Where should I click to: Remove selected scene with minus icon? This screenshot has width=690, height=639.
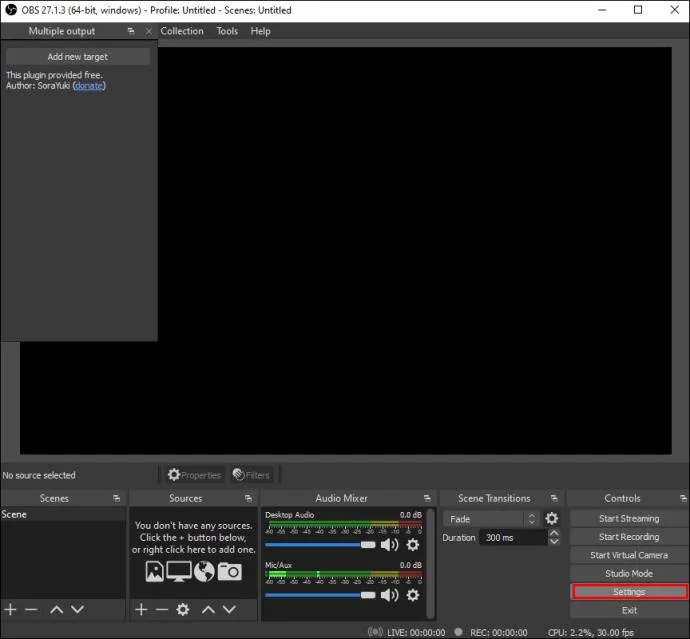point(31,610)
